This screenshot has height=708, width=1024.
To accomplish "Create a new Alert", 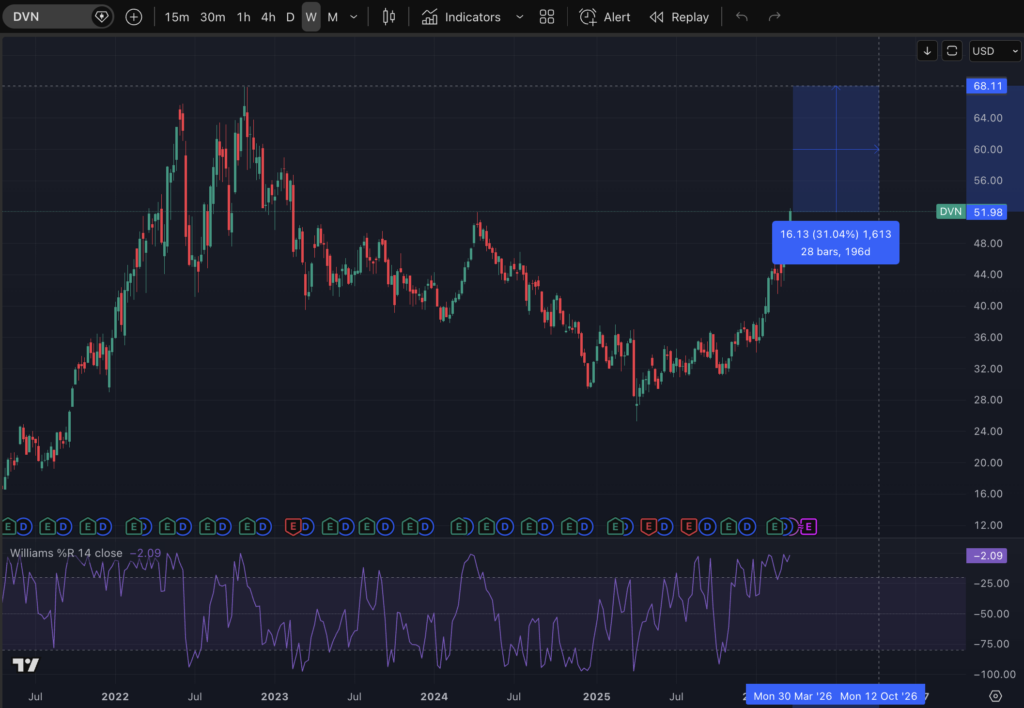I will click(605, 17).
